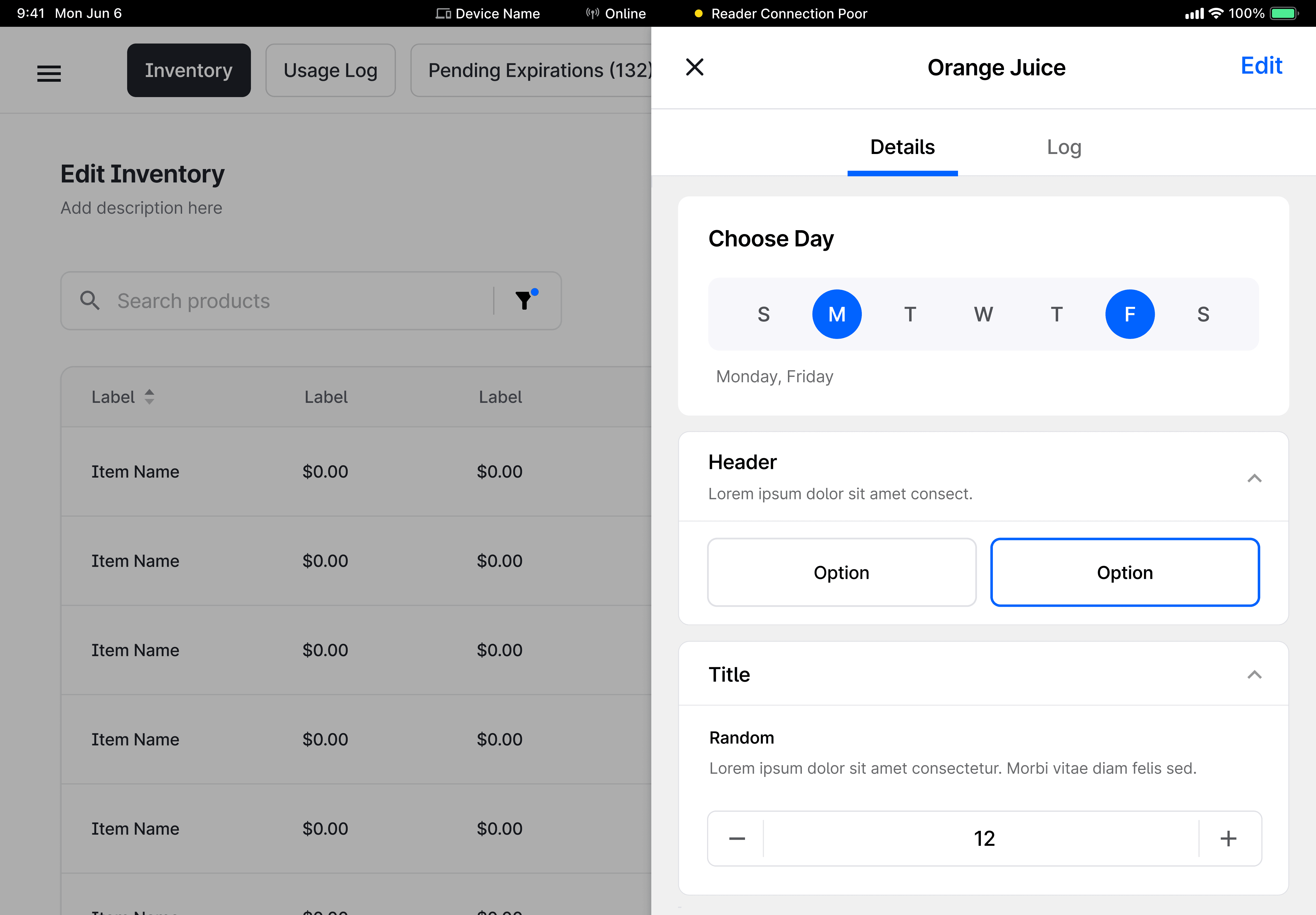Viewport: 1316px width, 915px height.
Task: Increase quantity with the plus icon
Action: point(1228,838)
